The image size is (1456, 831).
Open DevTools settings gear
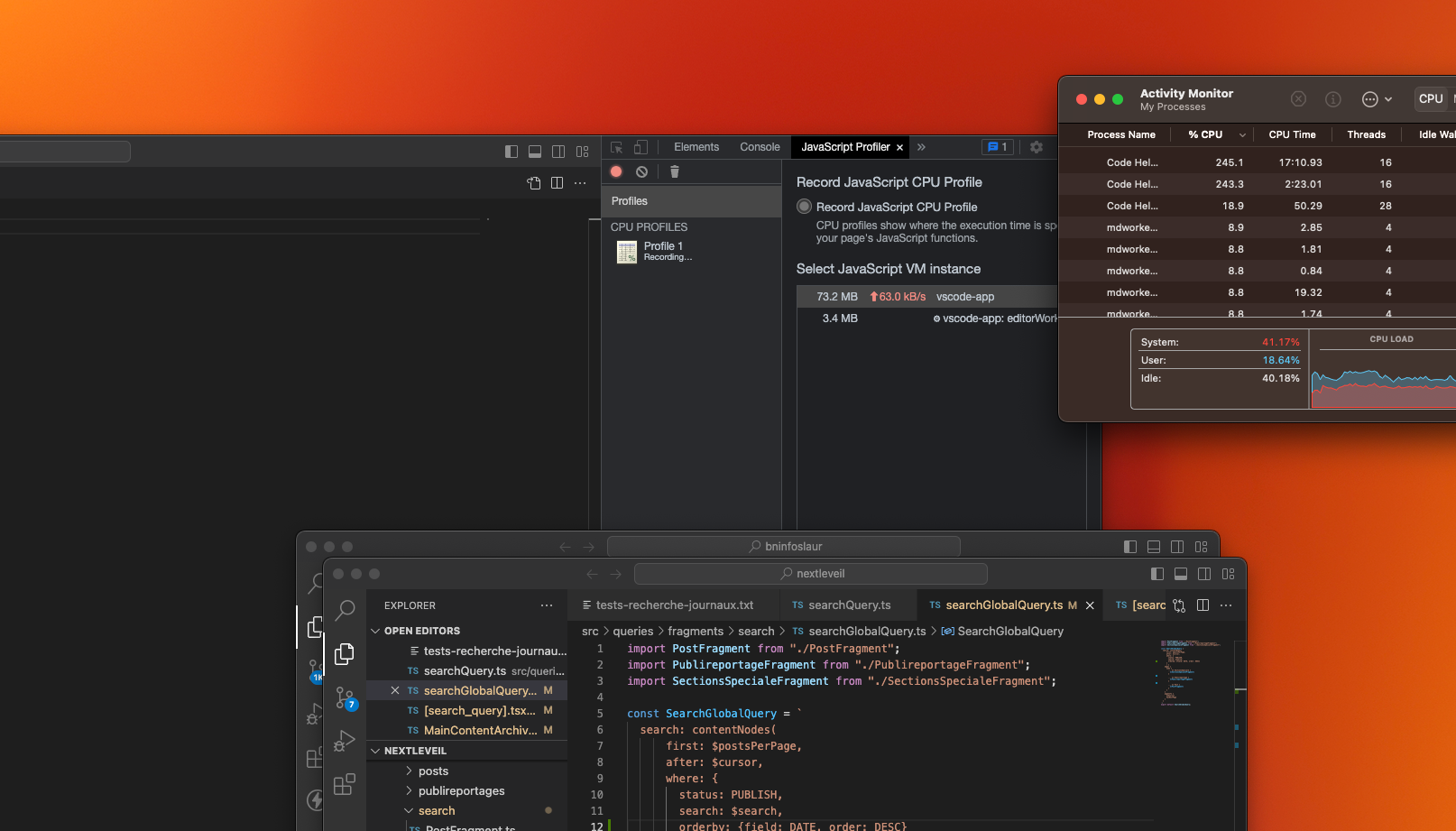[x=1037, y=147]
